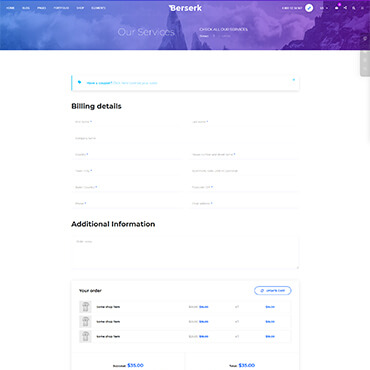
Task: Click the search magnifier icon
Action: (354, 8)
